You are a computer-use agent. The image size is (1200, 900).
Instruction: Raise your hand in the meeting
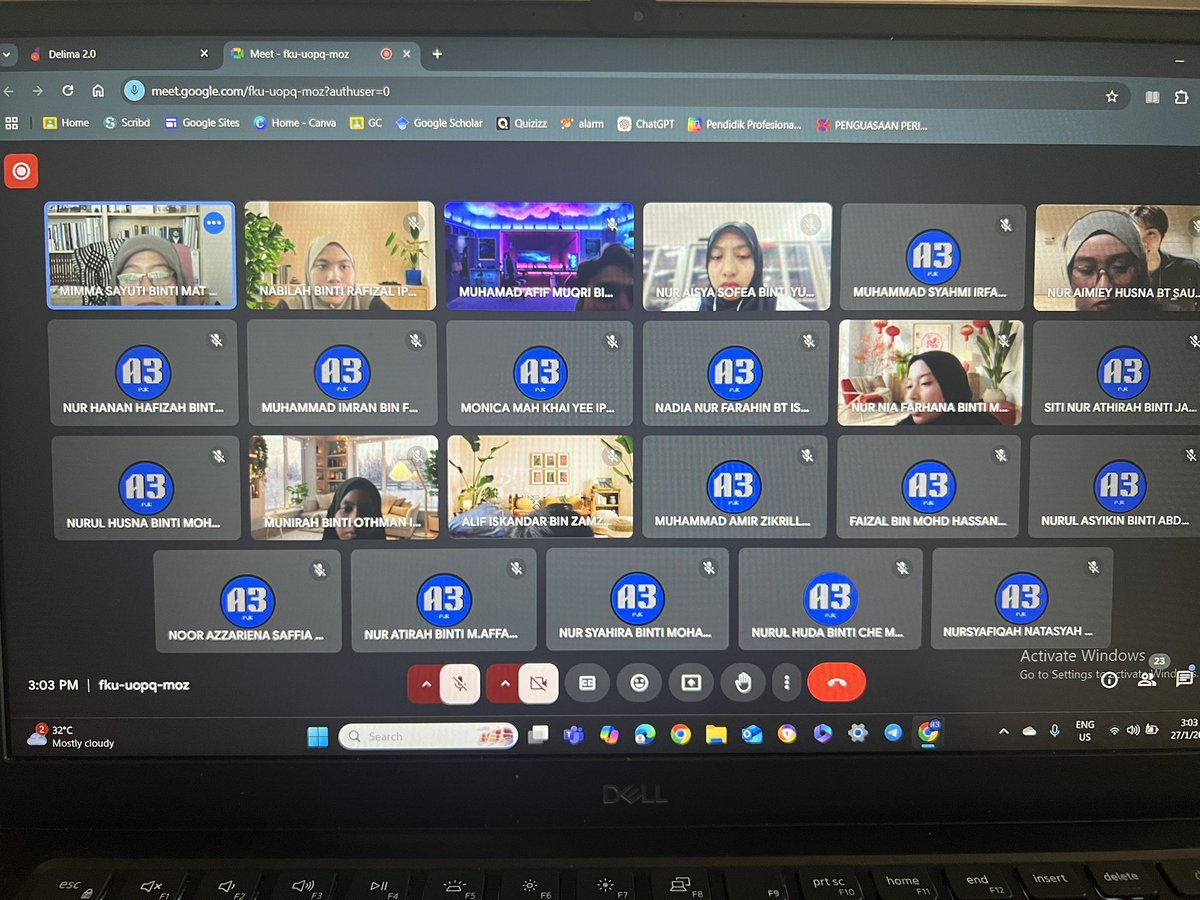tap(742, 683)
